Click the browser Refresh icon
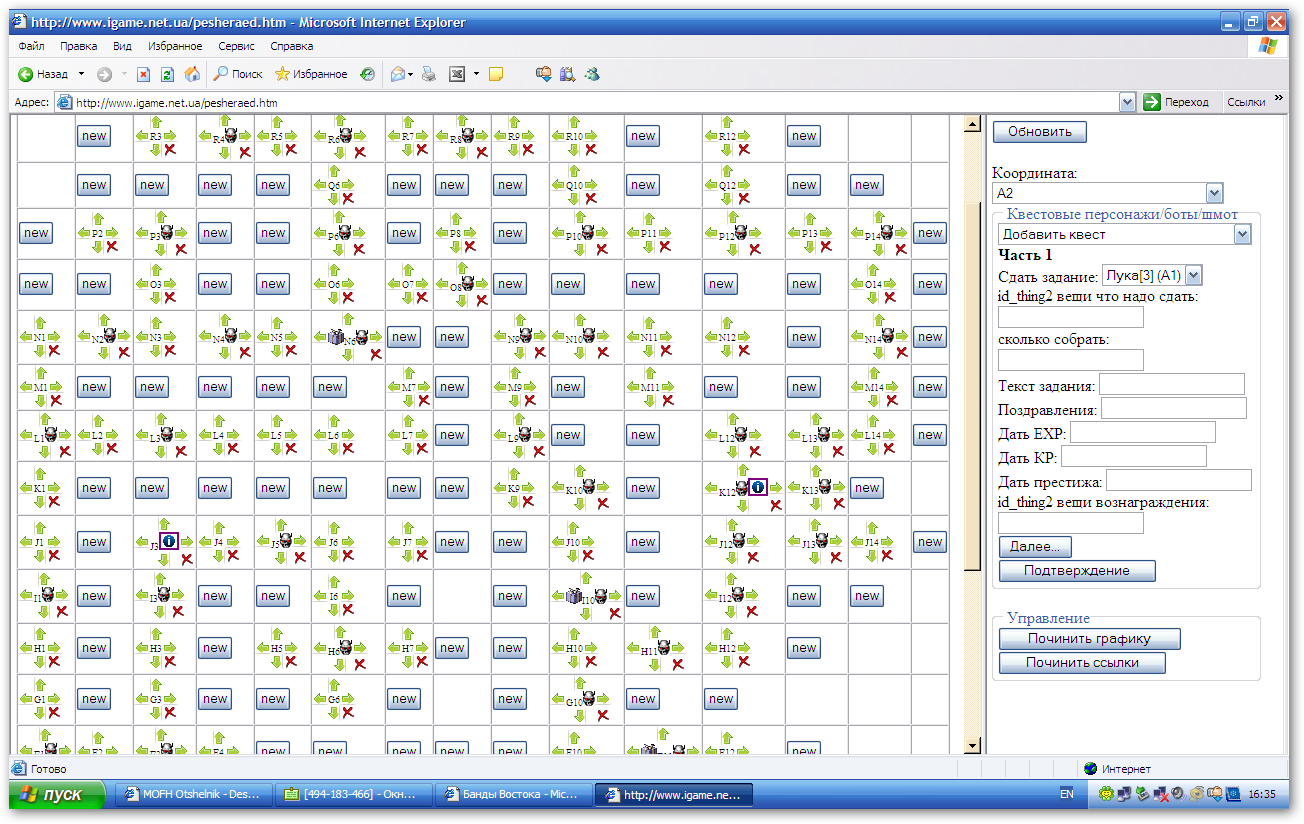 168,74
